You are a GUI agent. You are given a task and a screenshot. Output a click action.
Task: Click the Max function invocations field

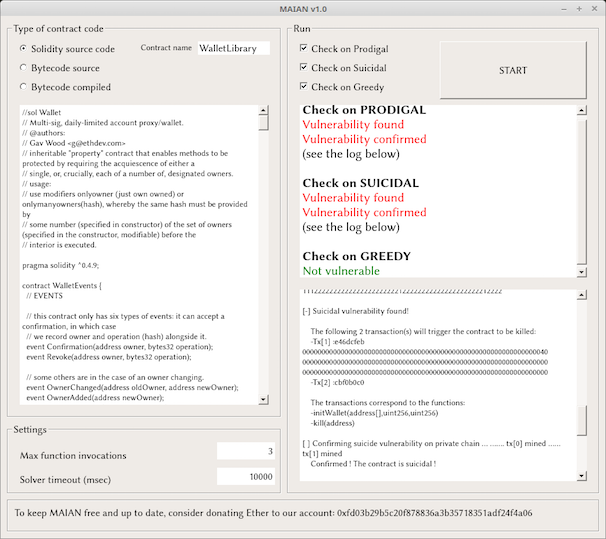tap(246, 451)
